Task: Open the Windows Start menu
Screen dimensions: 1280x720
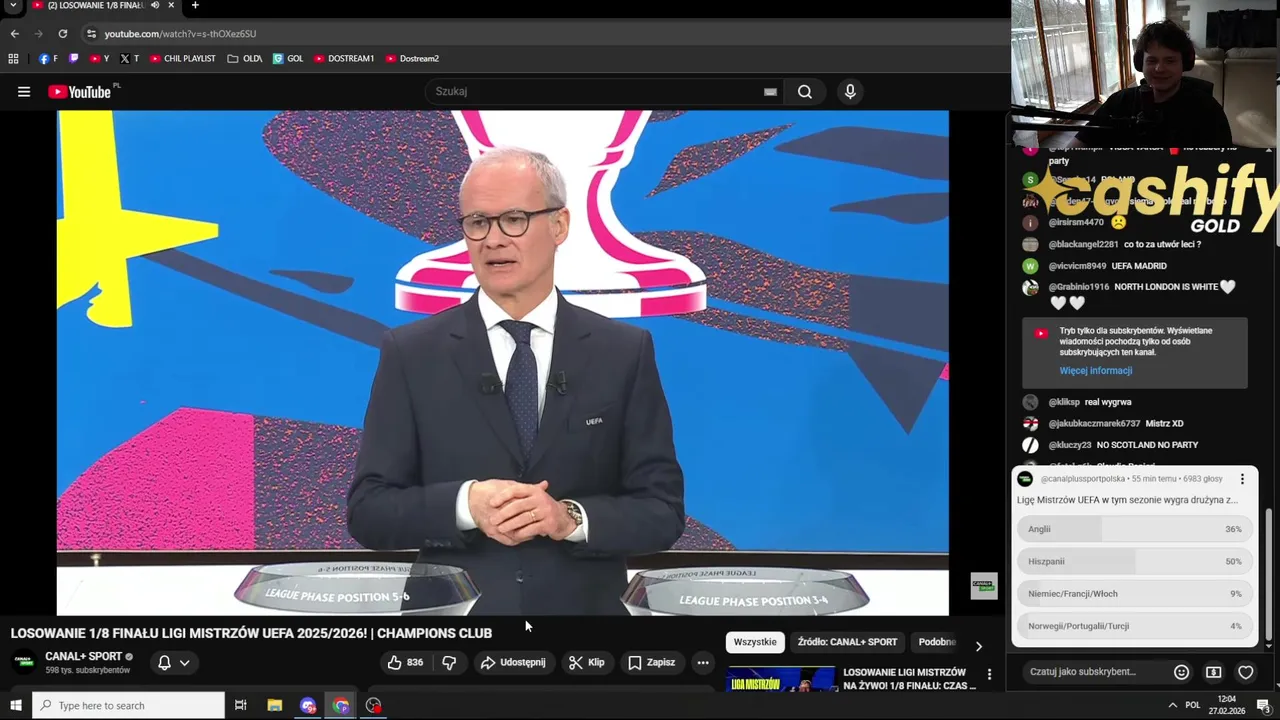Action: pyautogui.click(x=16, y=705)
